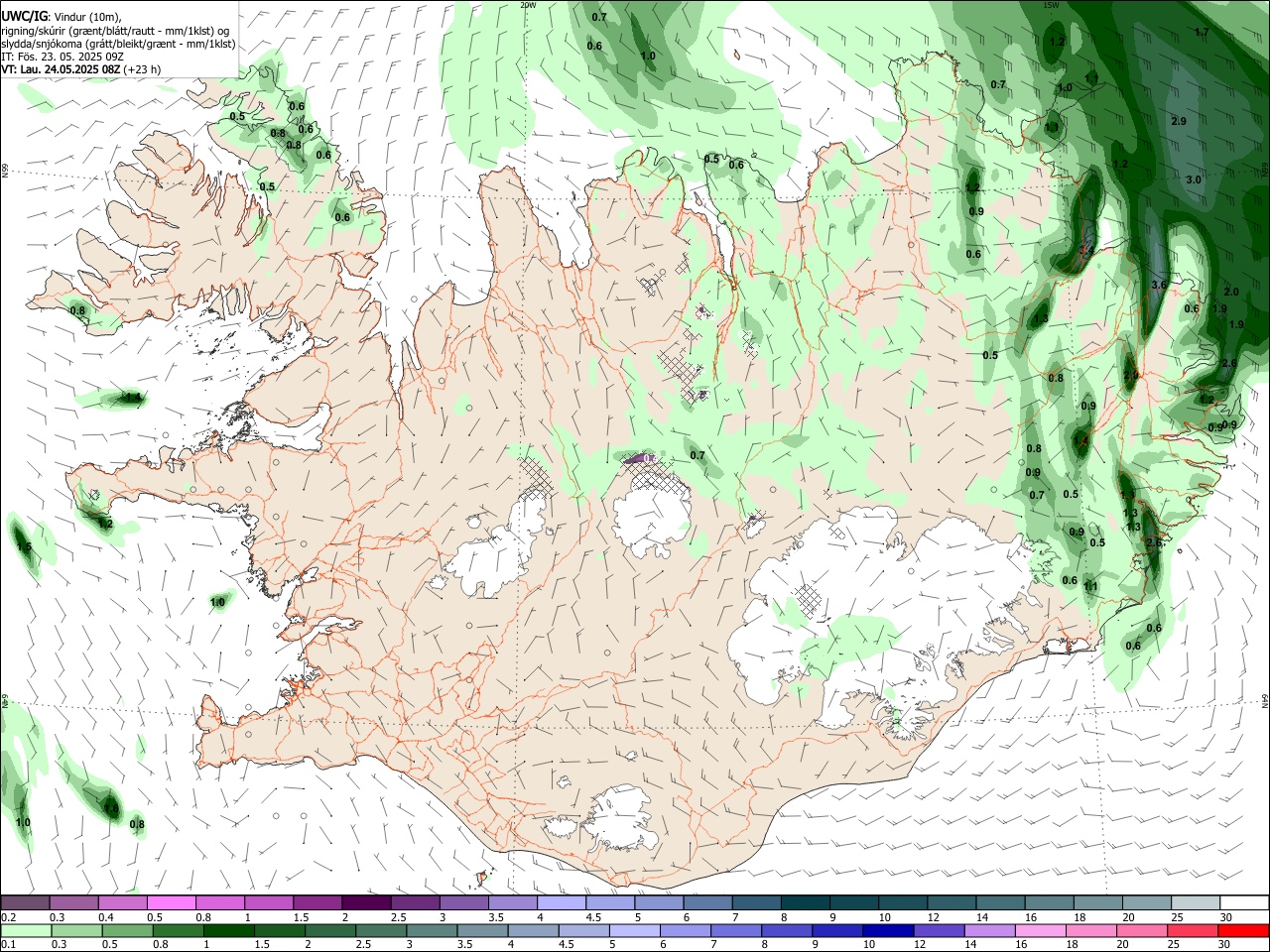This screenshot has width=1270, height=952.
Task: Click the "1.5" value off the west coast
Action: point(24,547)
